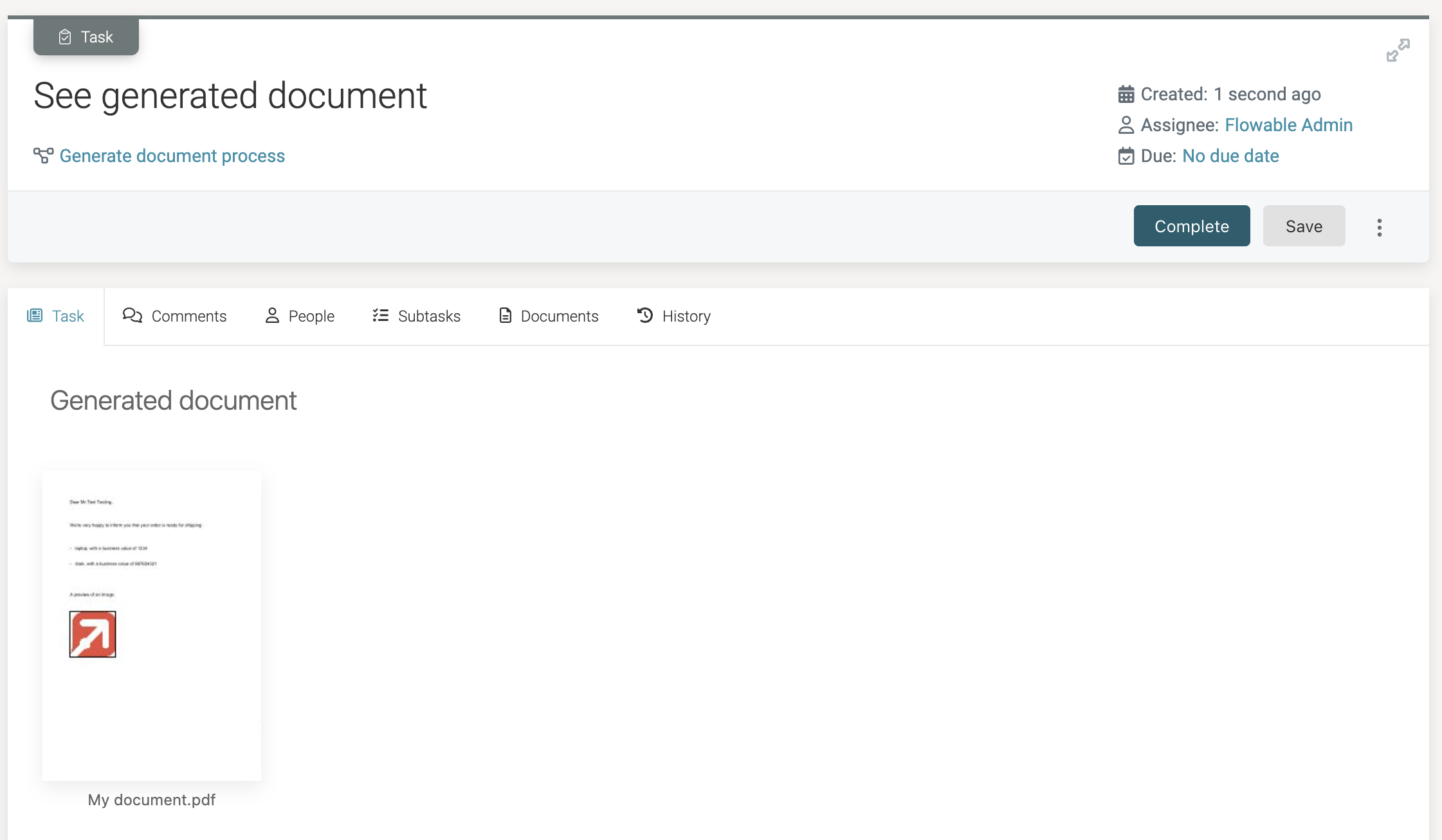This screenshot has width=1442, height=840.
Task: Click No due date to set a deadline
Action: point(1229,156)
